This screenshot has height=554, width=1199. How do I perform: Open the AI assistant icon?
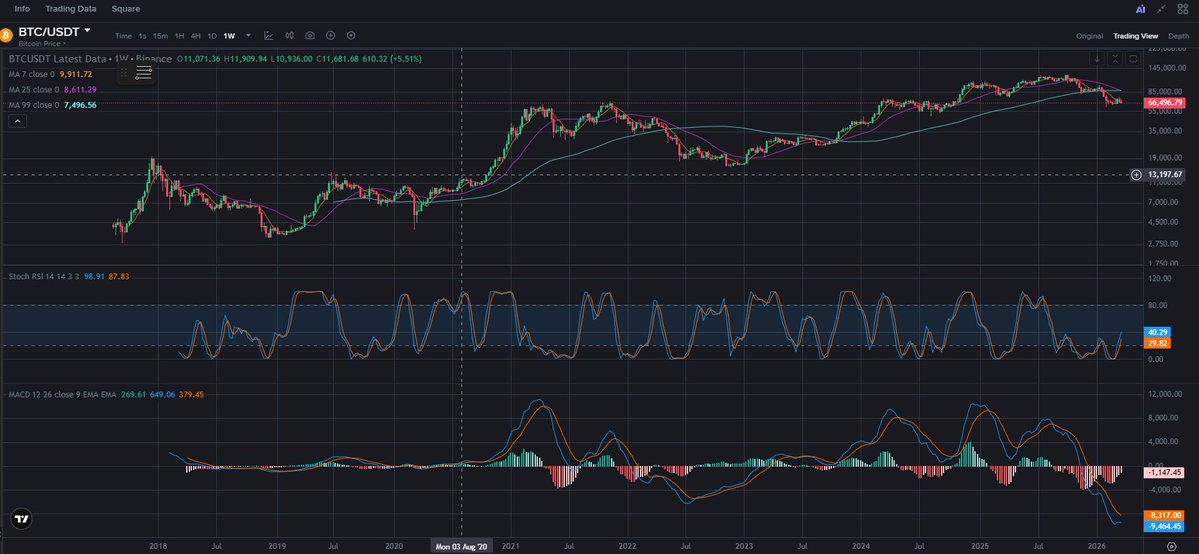(1141, 9)
